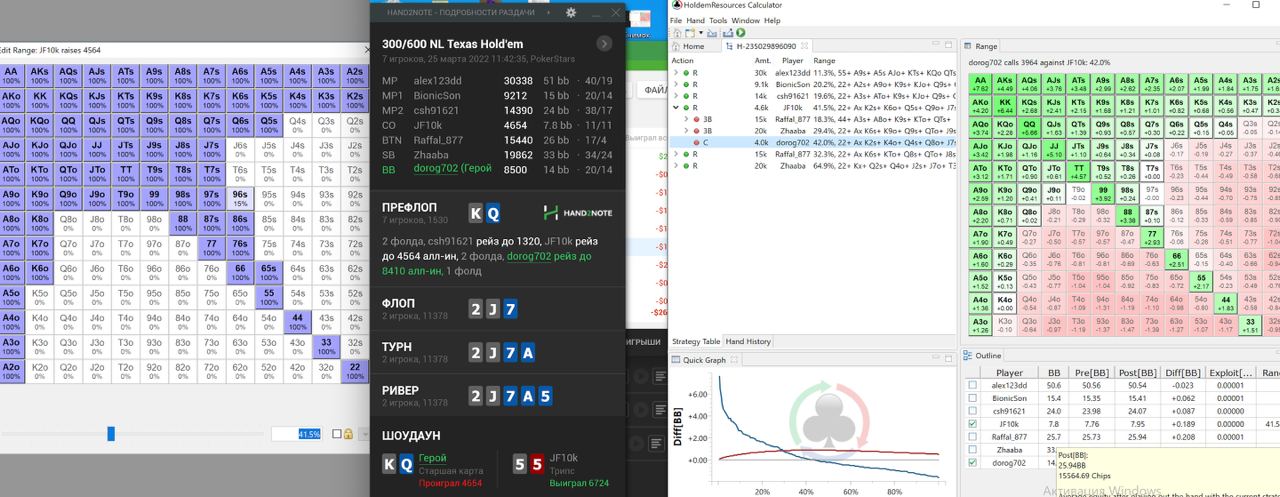Toggle 96s cell in Edit Range grid
Screen dimensions: 1280x497
pyautogui.click(x=240, y=197)
